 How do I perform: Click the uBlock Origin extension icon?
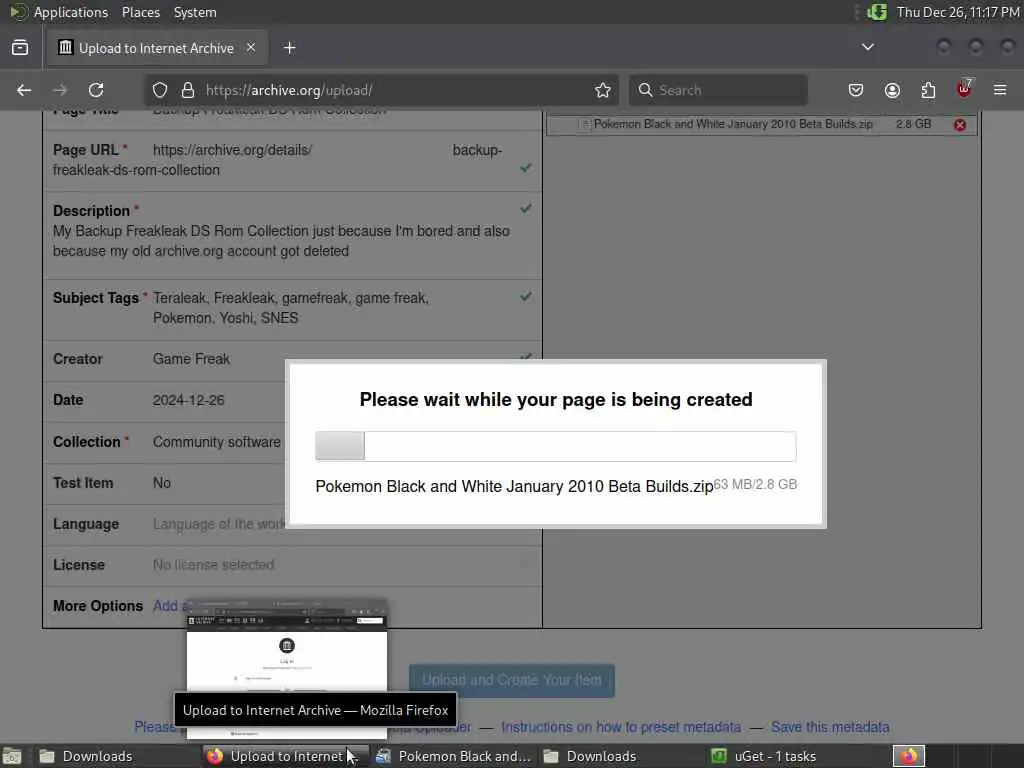point(964,89)
